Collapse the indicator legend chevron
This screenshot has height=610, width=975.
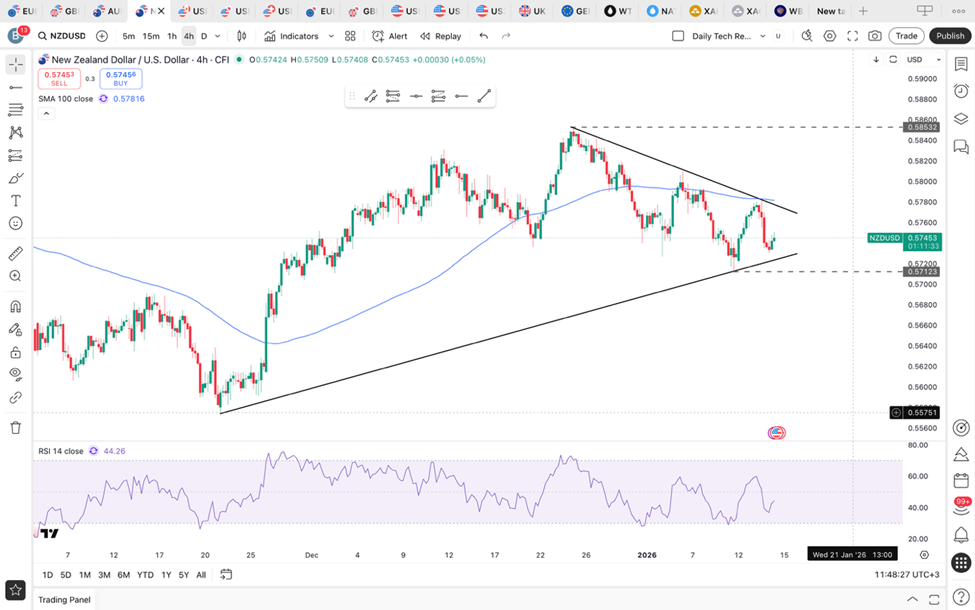click(x=46, y=114)
